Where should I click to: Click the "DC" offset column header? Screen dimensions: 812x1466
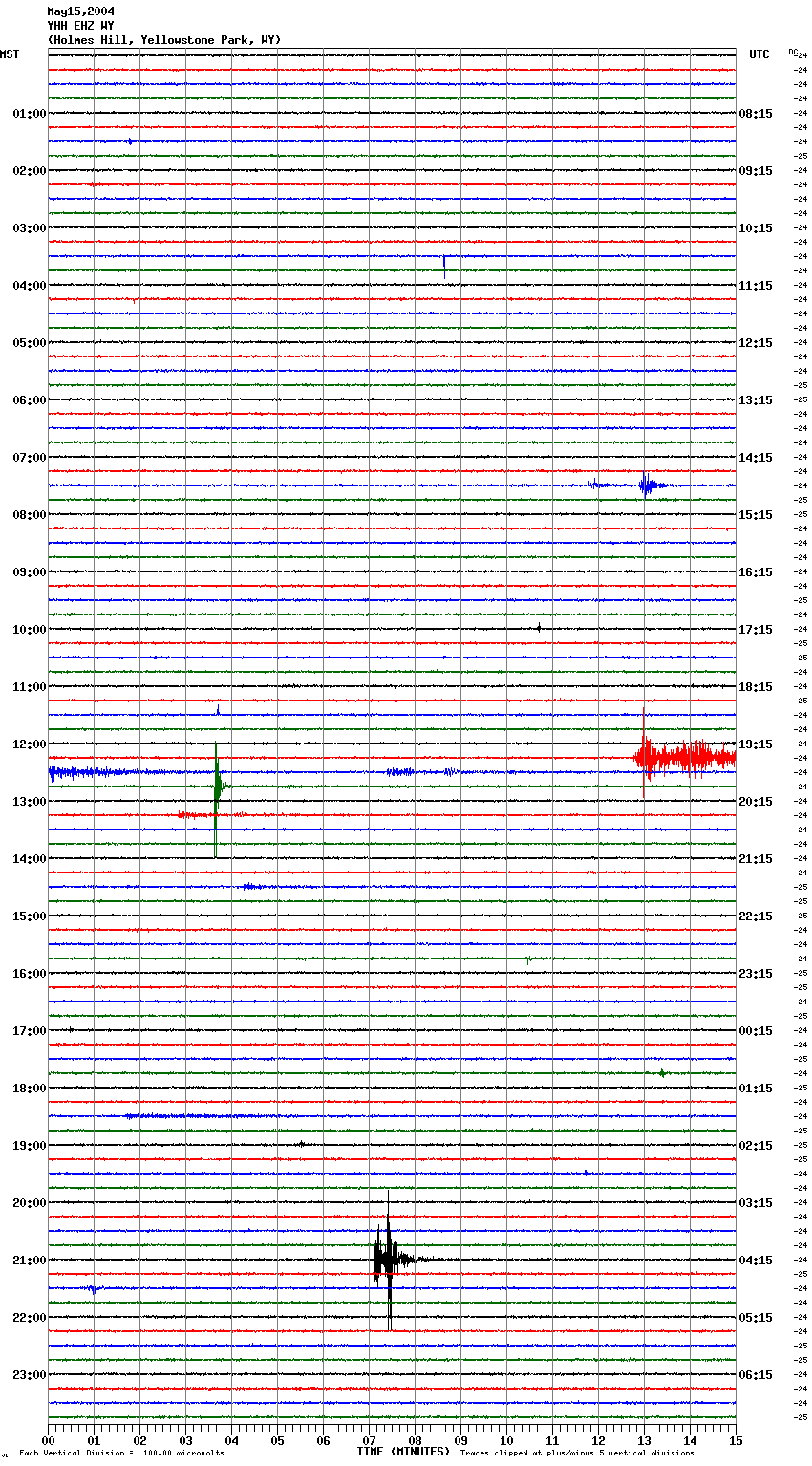793,52
